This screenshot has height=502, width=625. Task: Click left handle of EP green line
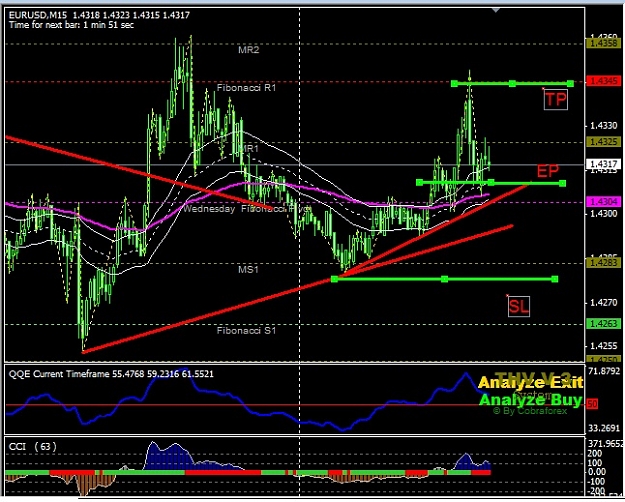pyautogui.click(x=419, y=182)
